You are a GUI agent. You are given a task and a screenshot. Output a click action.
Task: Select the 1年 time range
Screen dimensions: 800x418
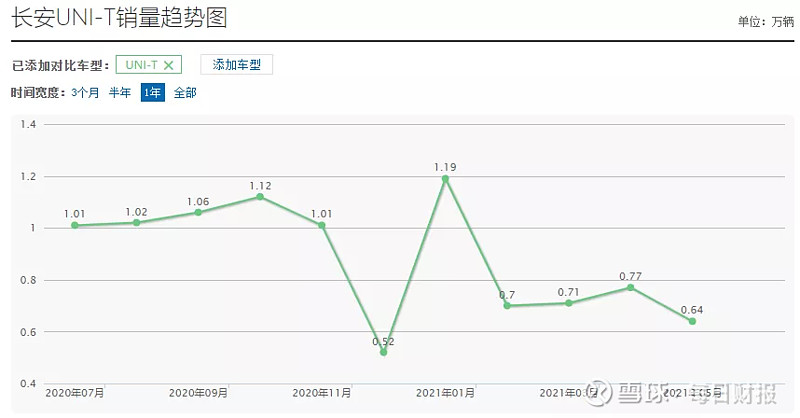(x=153, y=92)
